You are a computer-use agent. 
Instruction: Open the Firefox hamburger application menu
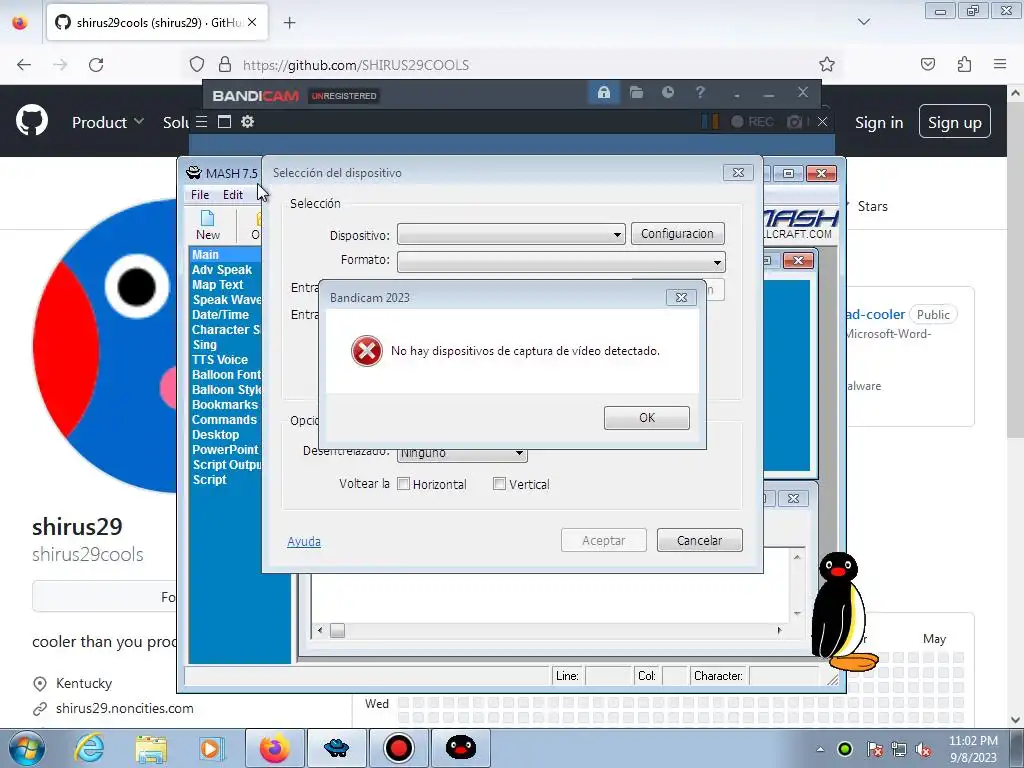(x=1000, y=64)
